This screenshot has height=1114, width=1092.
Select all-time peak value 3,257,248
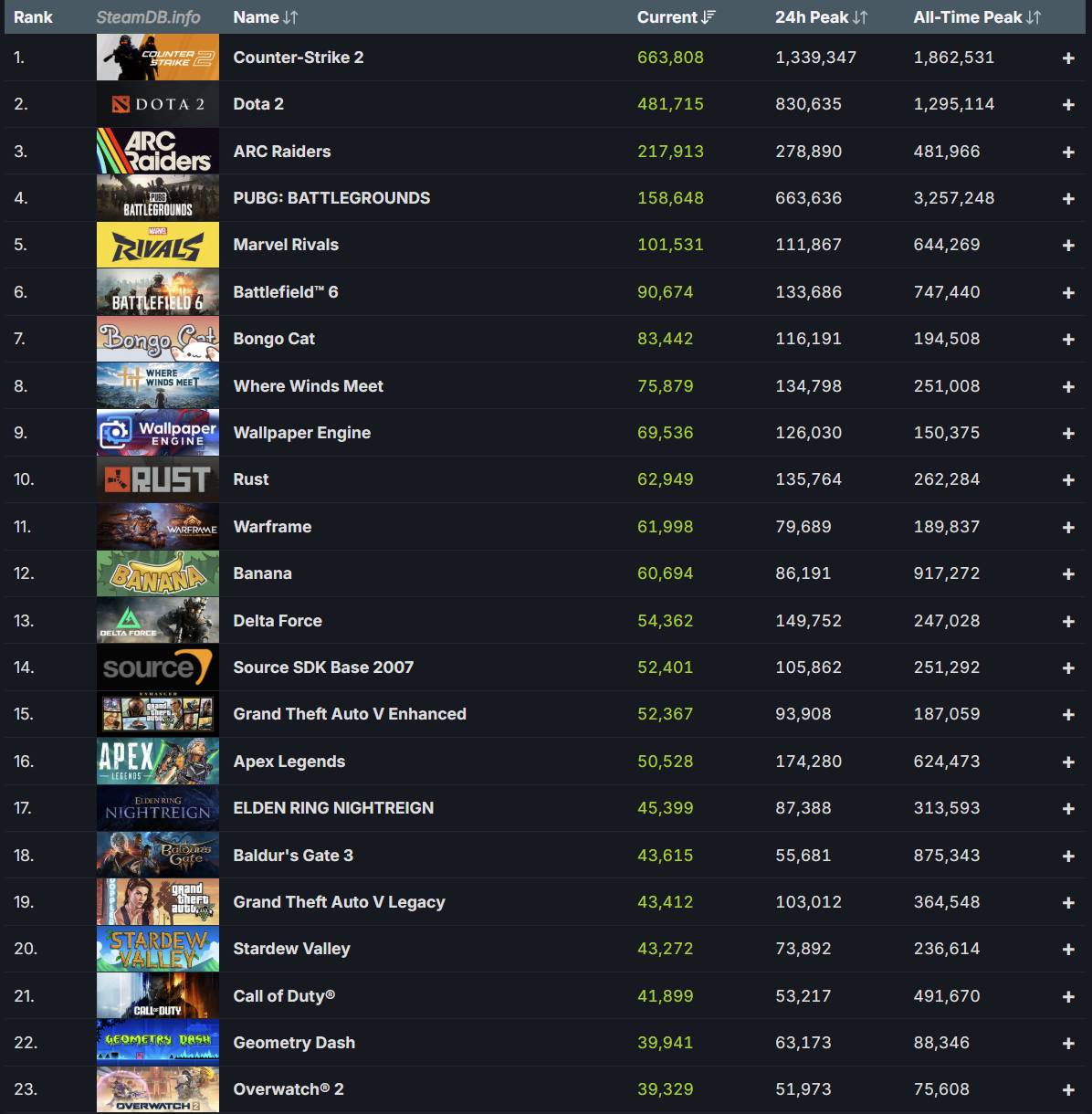click(x=954, y=198)
